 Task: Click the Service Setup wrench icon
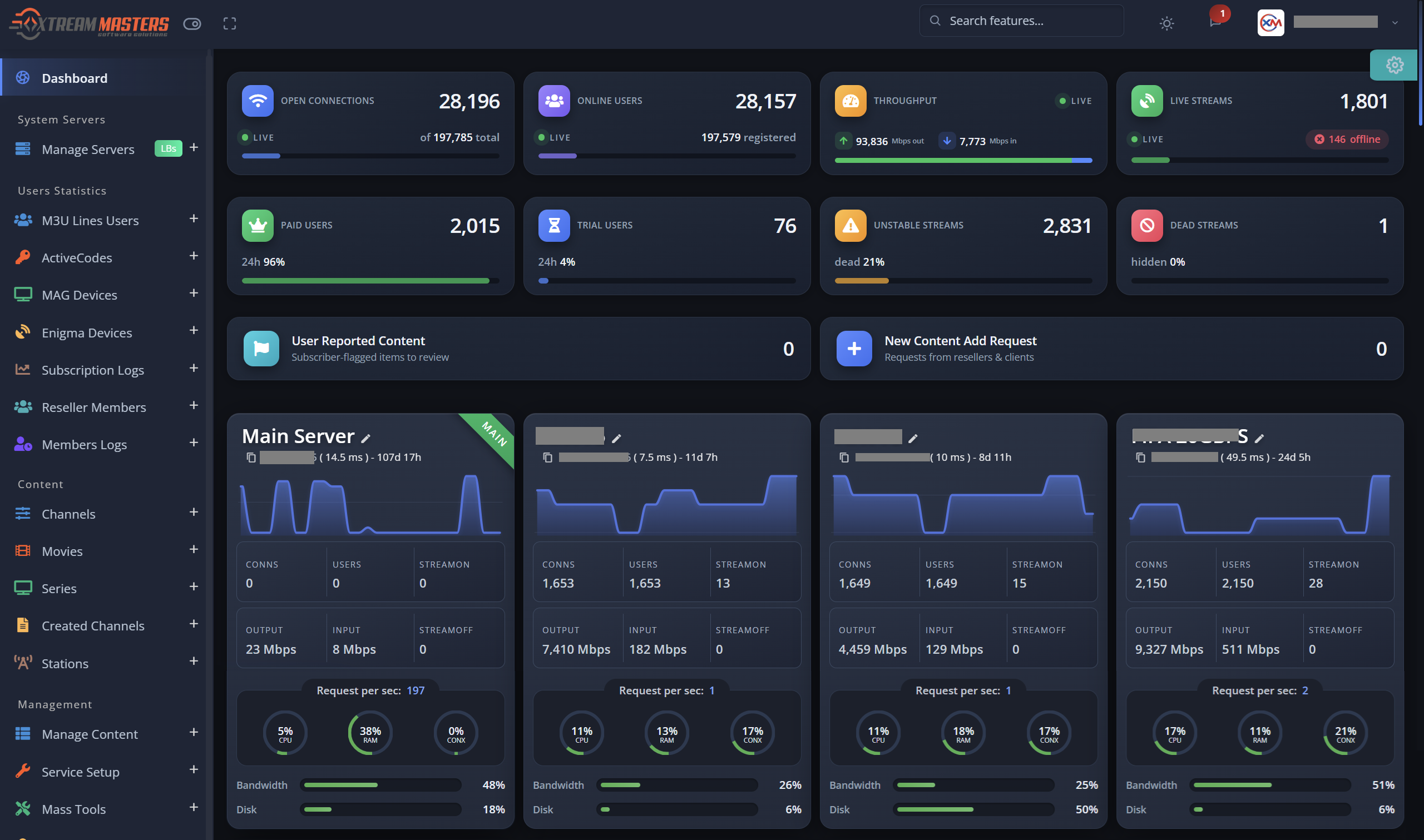[23, 771]
